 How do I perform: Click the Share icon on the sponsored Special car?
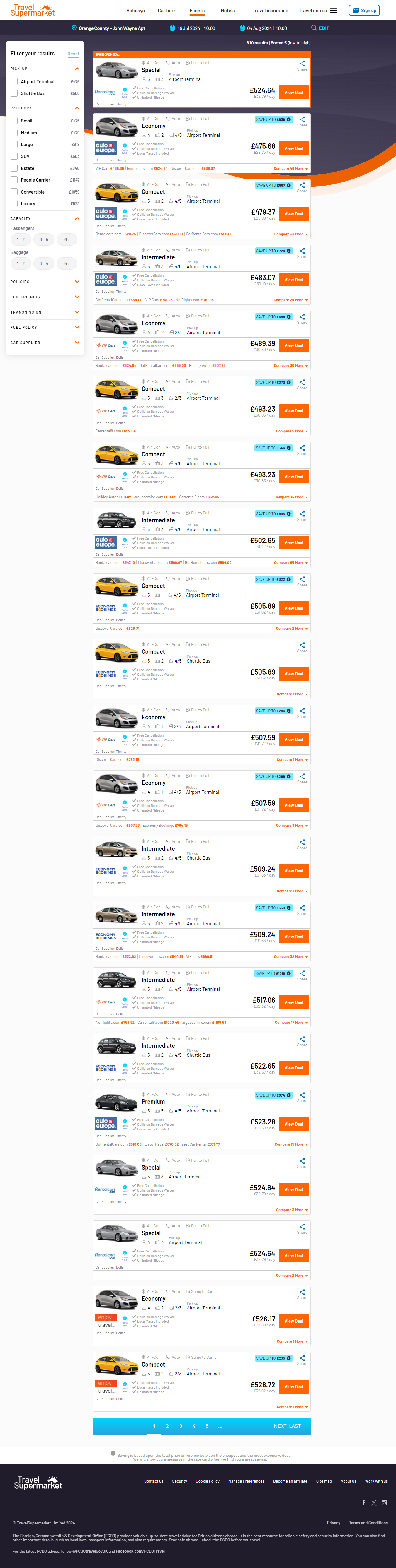(302, 63)
